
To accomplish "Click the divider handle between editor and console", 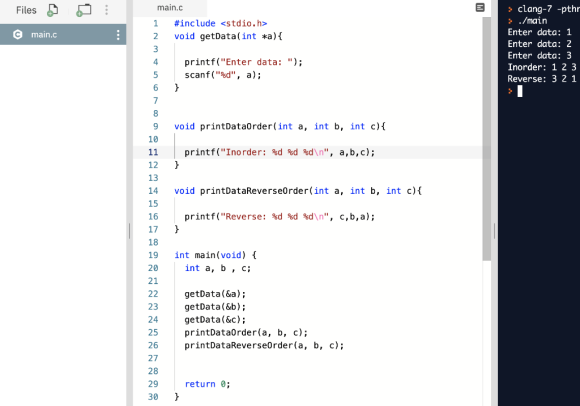I will pos(494,231).
